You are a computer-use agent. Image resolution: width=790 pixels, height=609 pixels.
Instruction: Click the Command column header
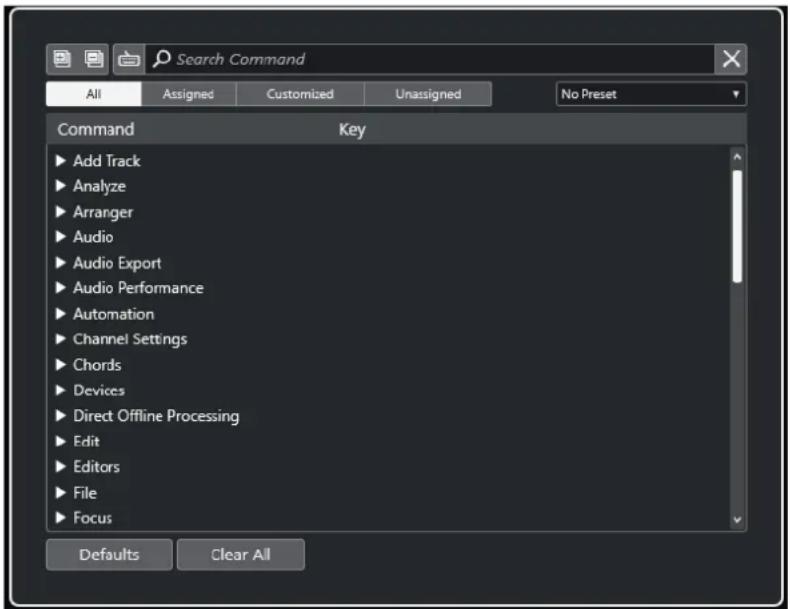point(96,129)
